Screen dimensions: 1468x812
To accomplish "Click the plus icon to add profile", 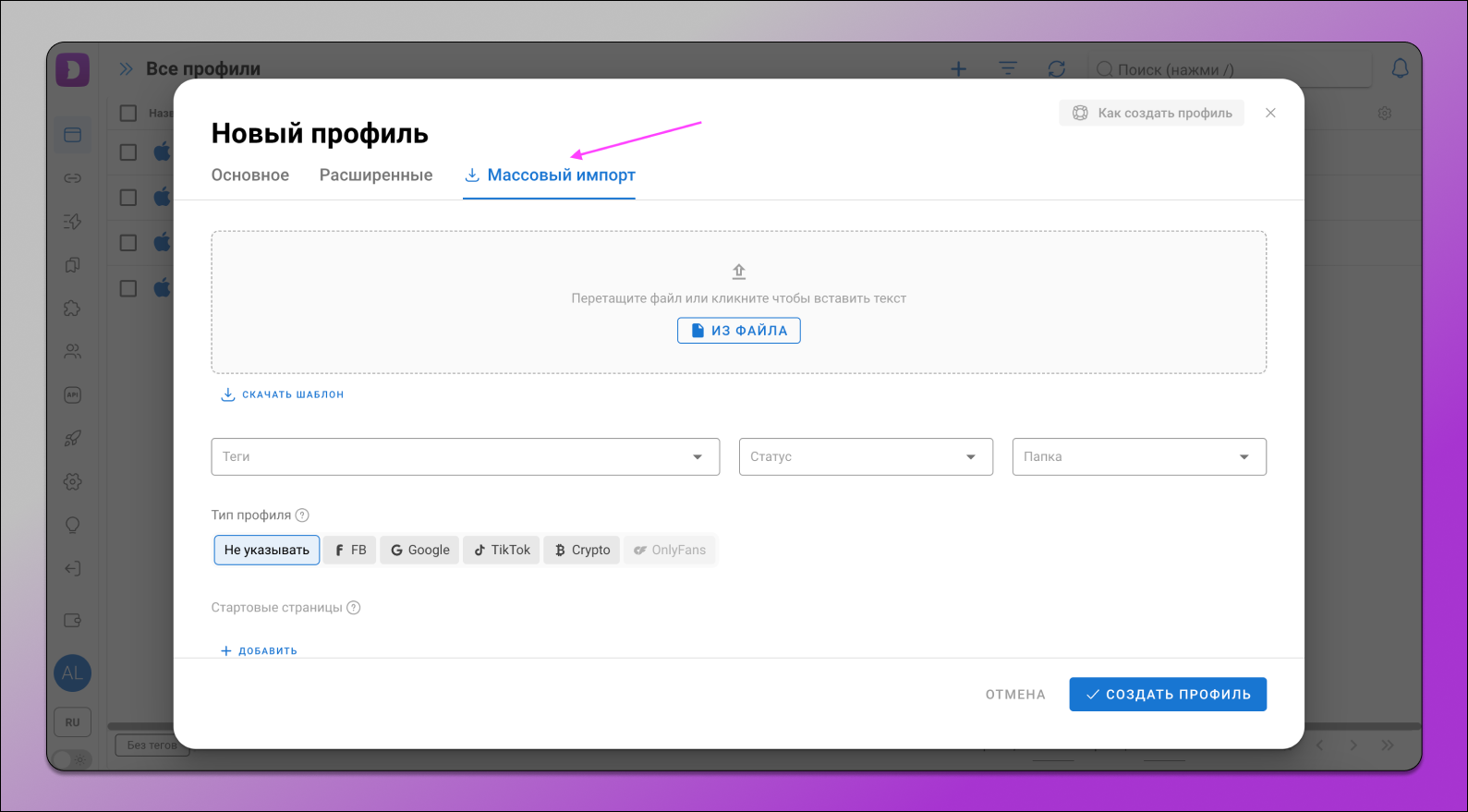I will tap(959, 69).
